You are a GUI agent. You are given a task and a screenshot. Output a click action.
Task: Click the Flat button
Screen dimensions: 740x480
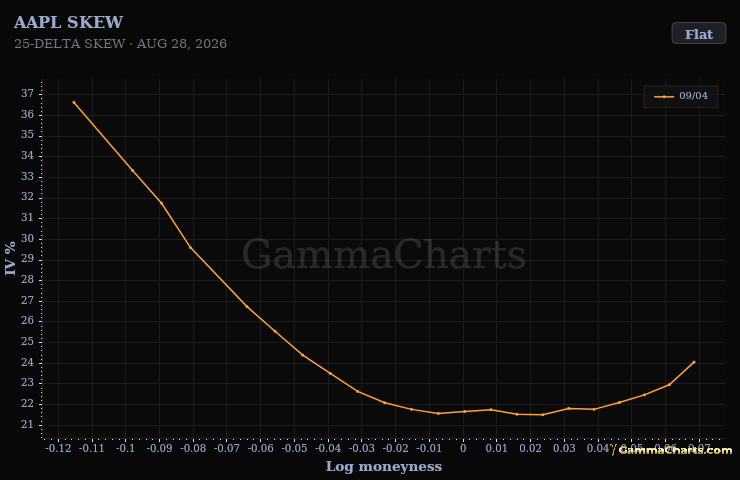click(698, 34)
